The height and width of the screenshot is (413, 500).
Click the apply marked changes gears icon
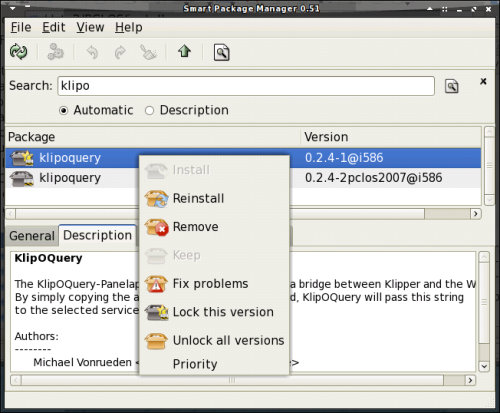(55, 52)
